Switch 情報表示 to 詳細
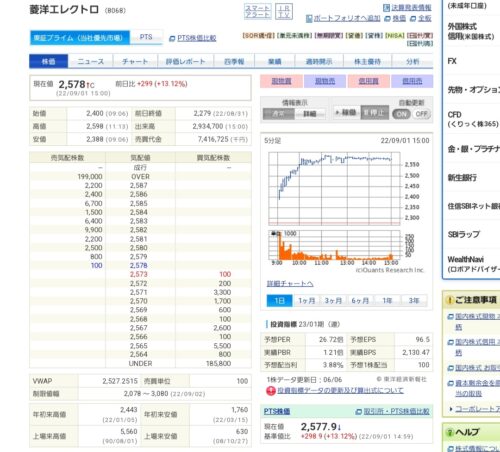500x452 pixels. pos(310,114)
